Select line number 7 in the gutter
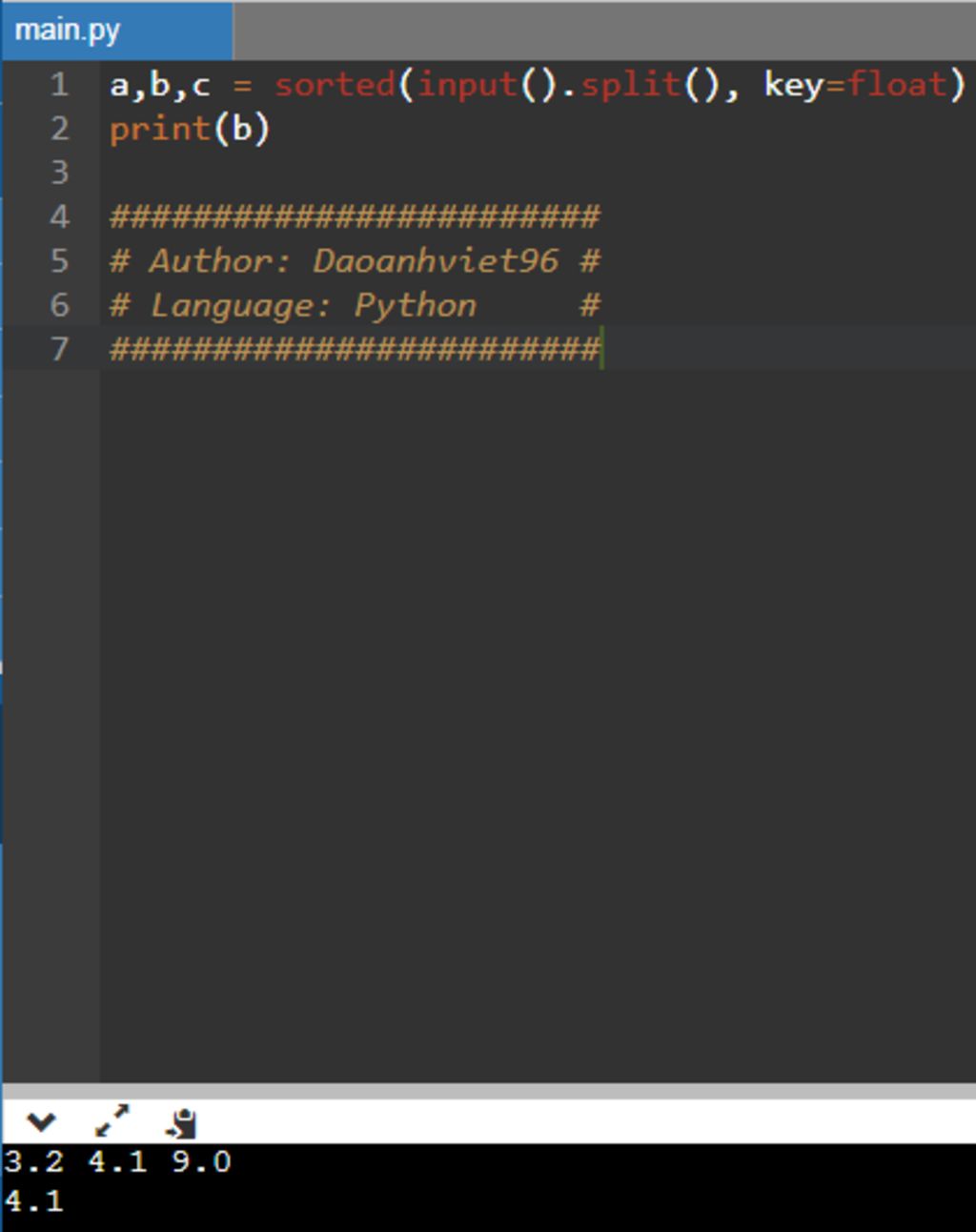 tap(59, 348)
